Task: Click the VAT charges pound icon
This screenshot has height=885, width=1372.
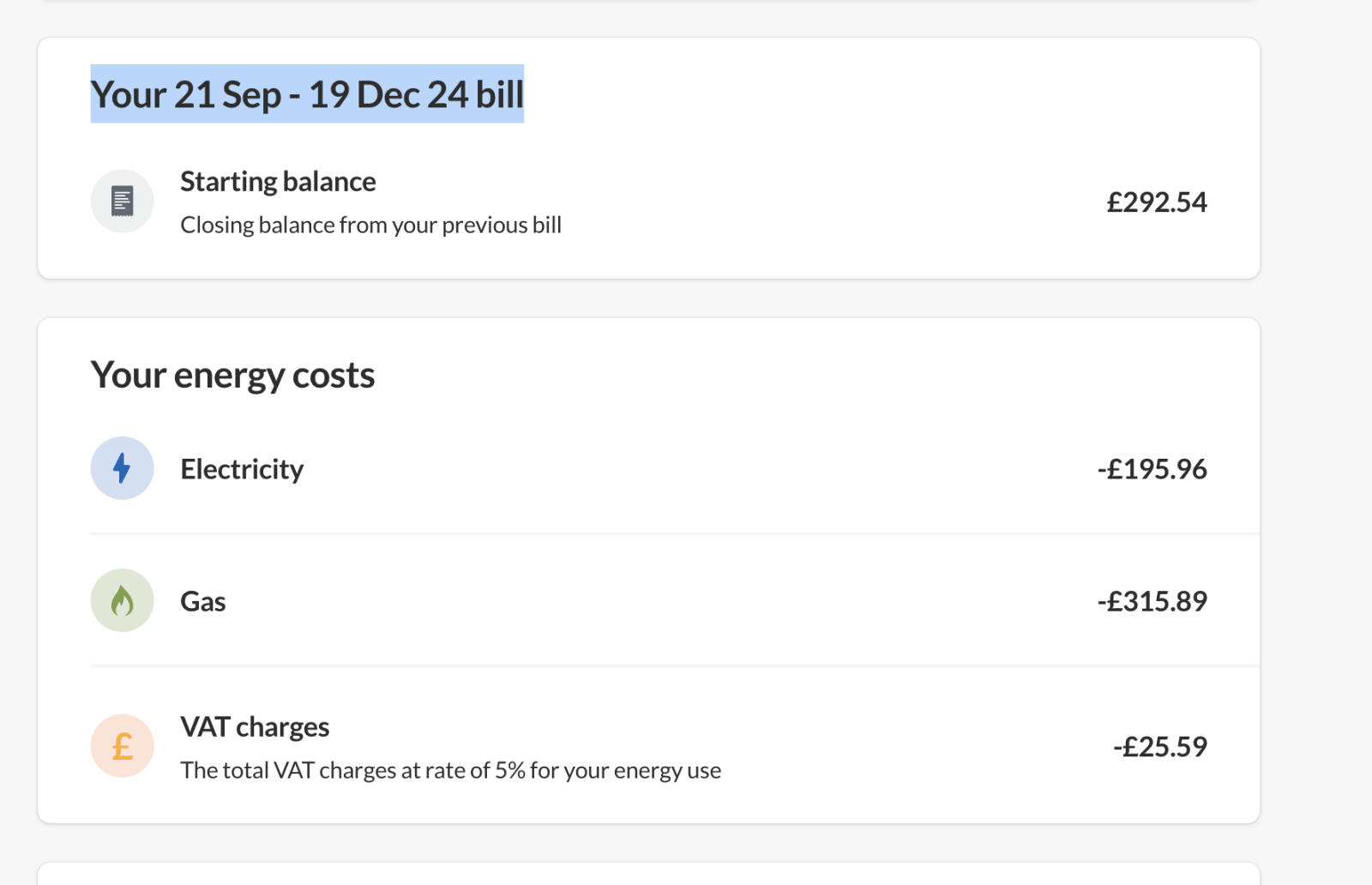Action: (x=122, y=746)
